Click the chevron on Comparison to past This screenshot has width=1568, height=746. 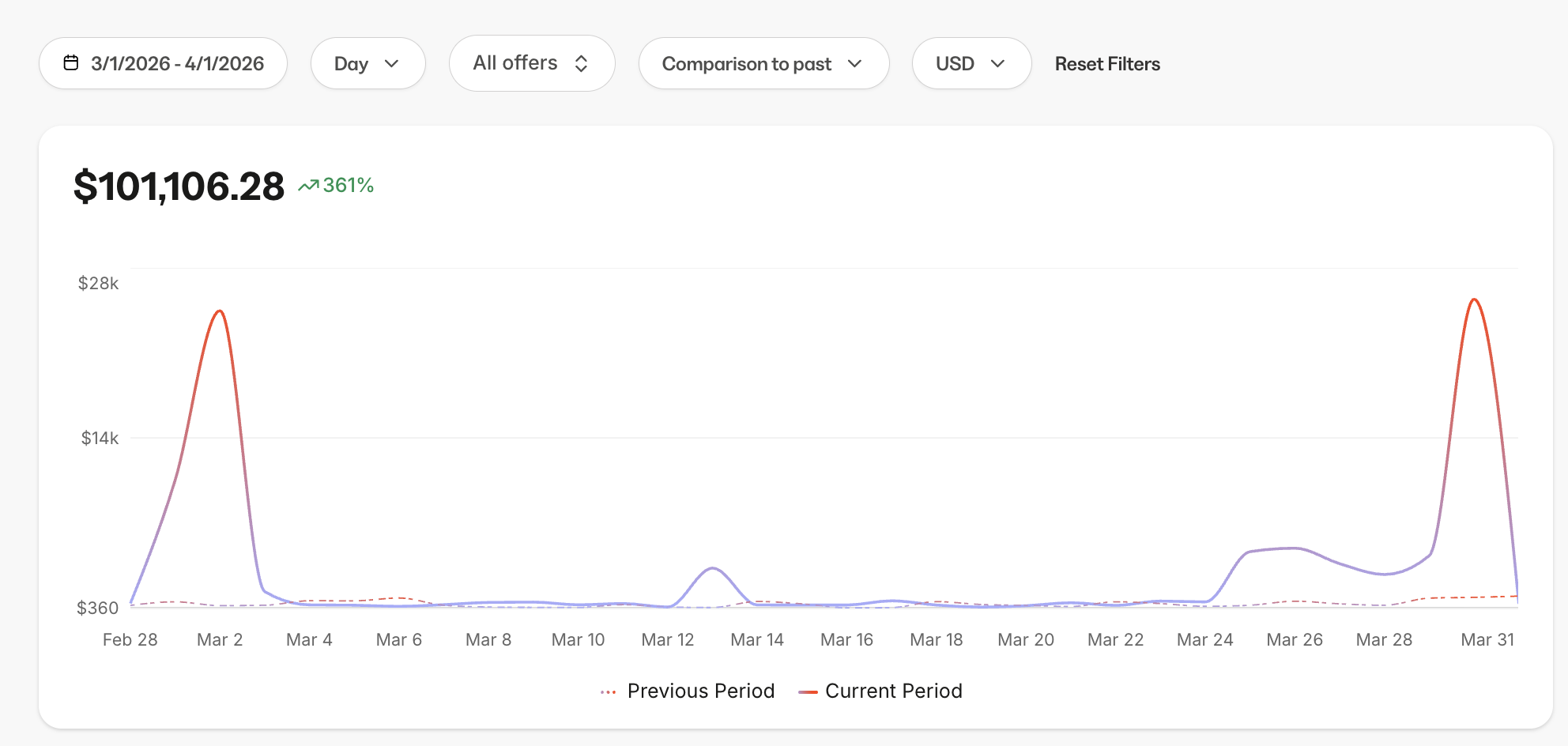856,64
